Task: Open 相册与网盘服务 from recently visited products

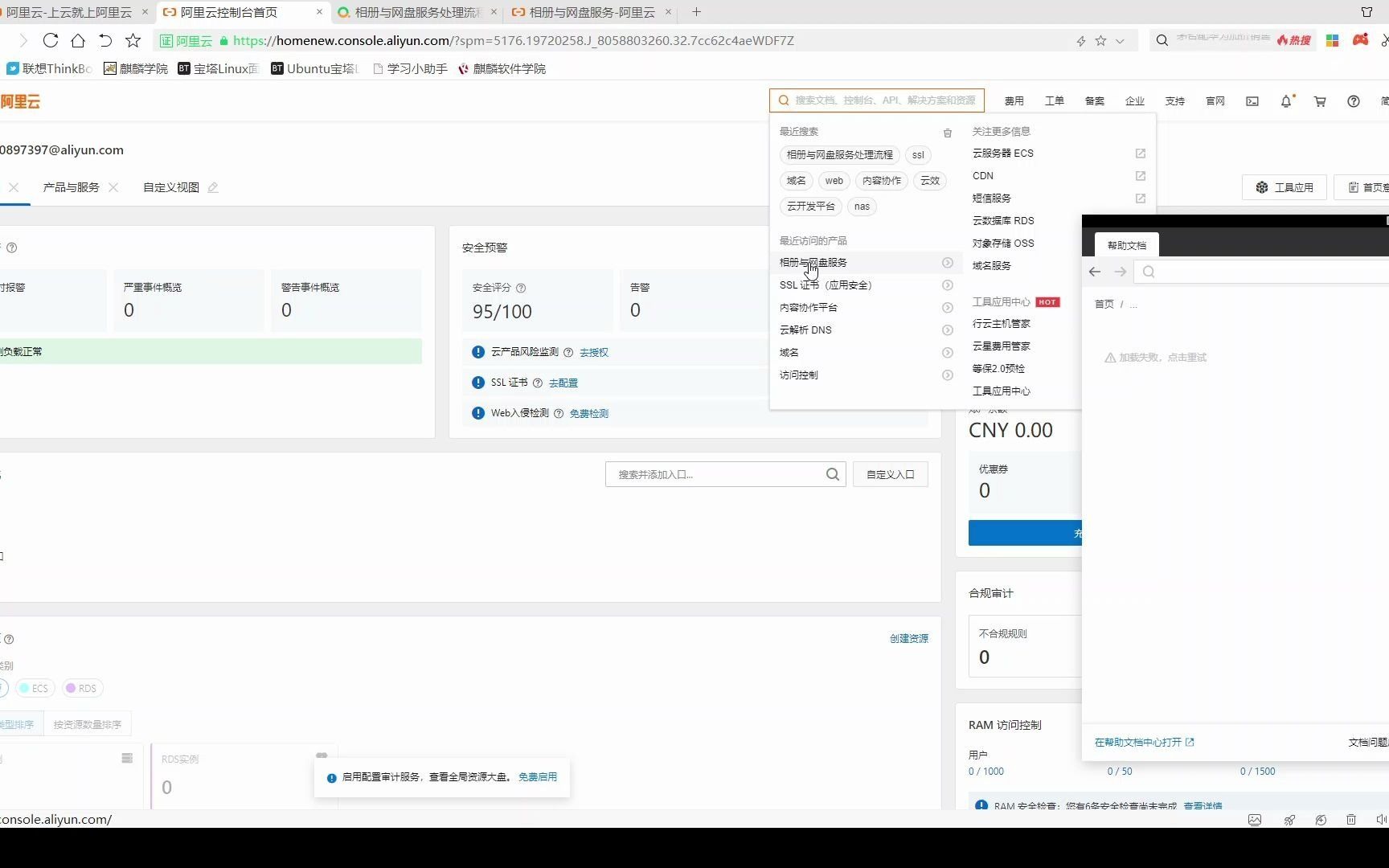Action: pyautogui.click(x=813, y=263)
